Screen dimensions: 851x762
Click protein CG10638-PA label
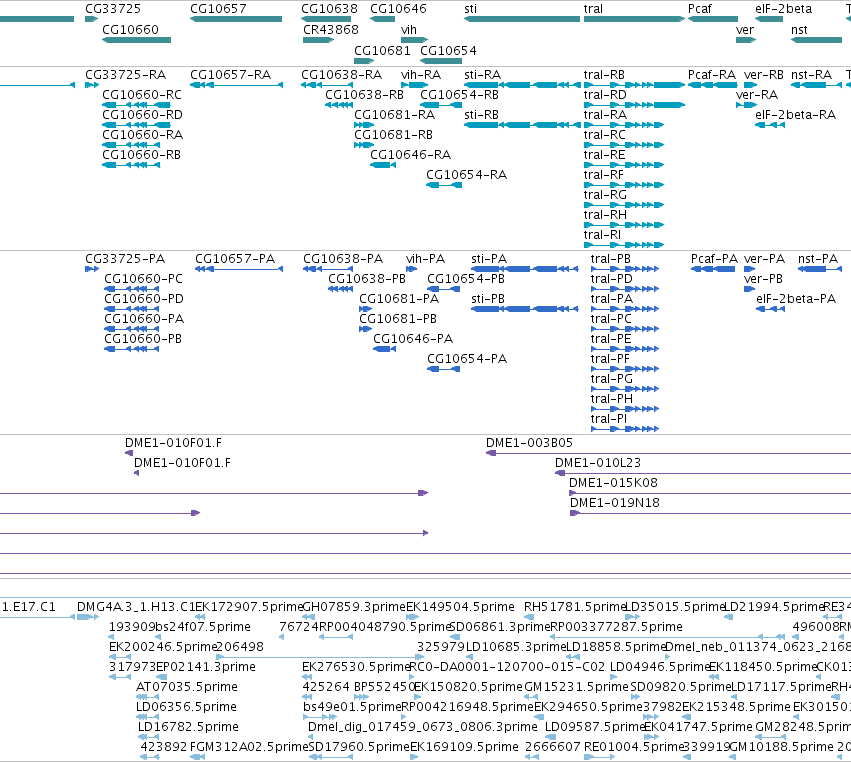click(343, 258)
